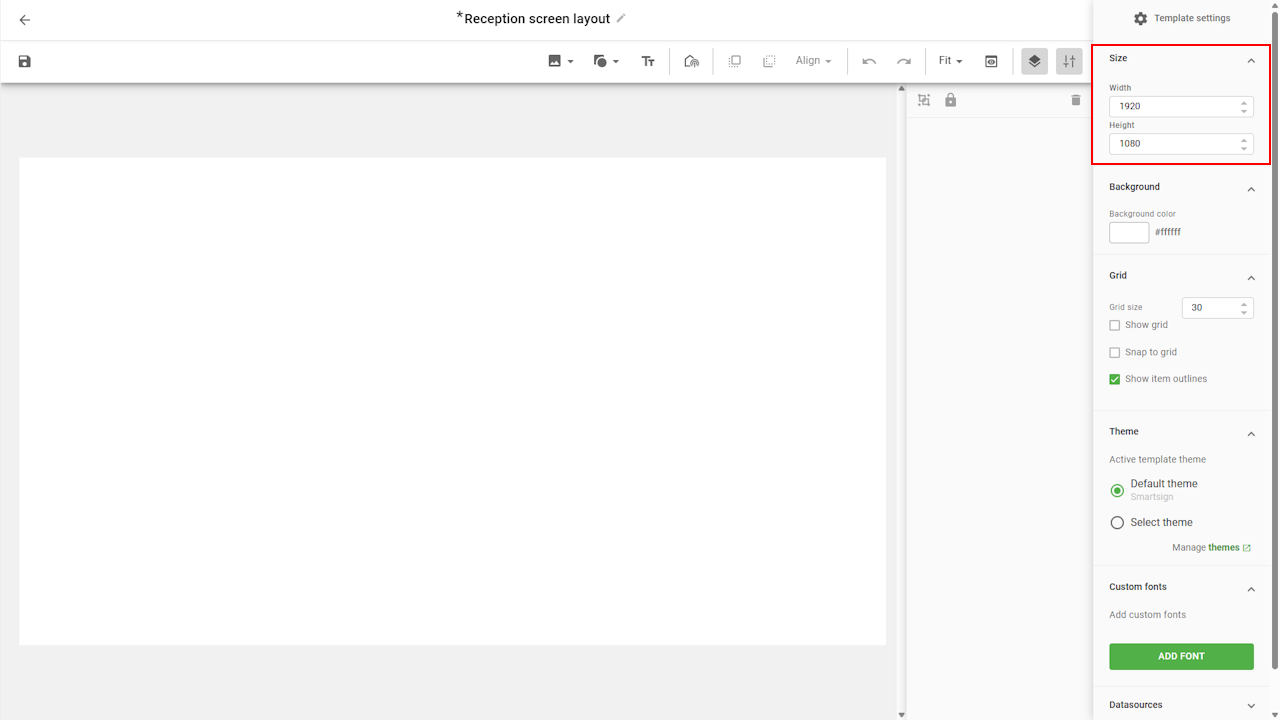The image size is (1280, 720).
Task: Click the lock layer icon
Action: click(x=950, y=100)
